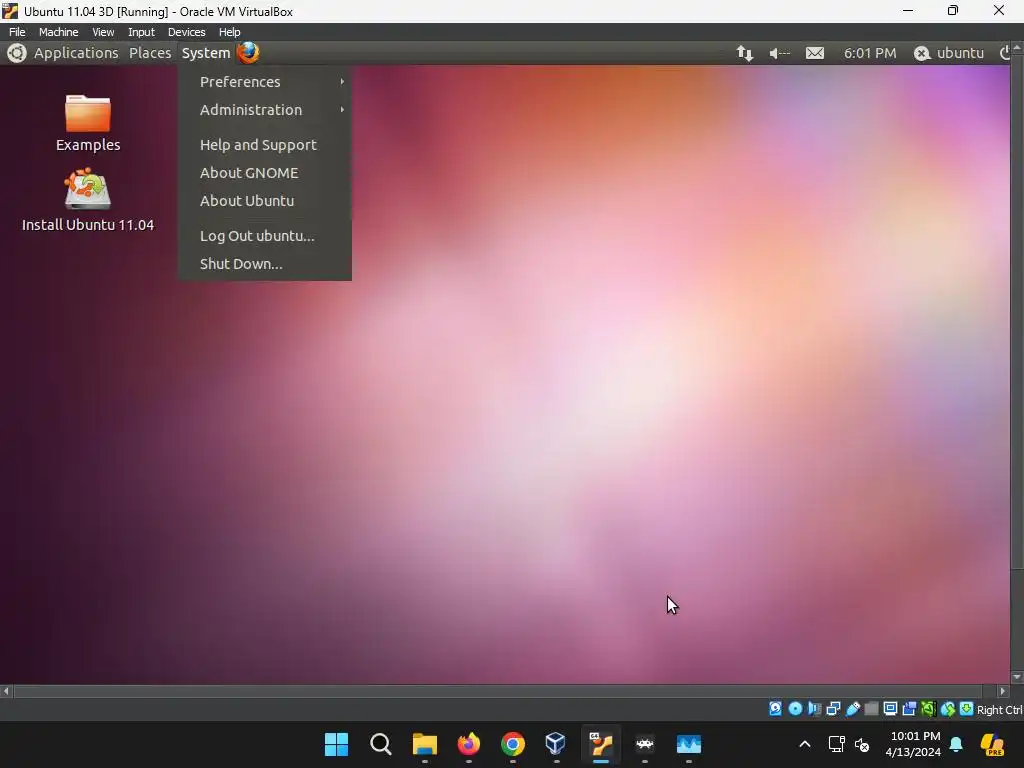The width and height of the screenshot is (1024, 768).
Task: Click the vertical scrollbar down arrow
Action: point(1017,677)
